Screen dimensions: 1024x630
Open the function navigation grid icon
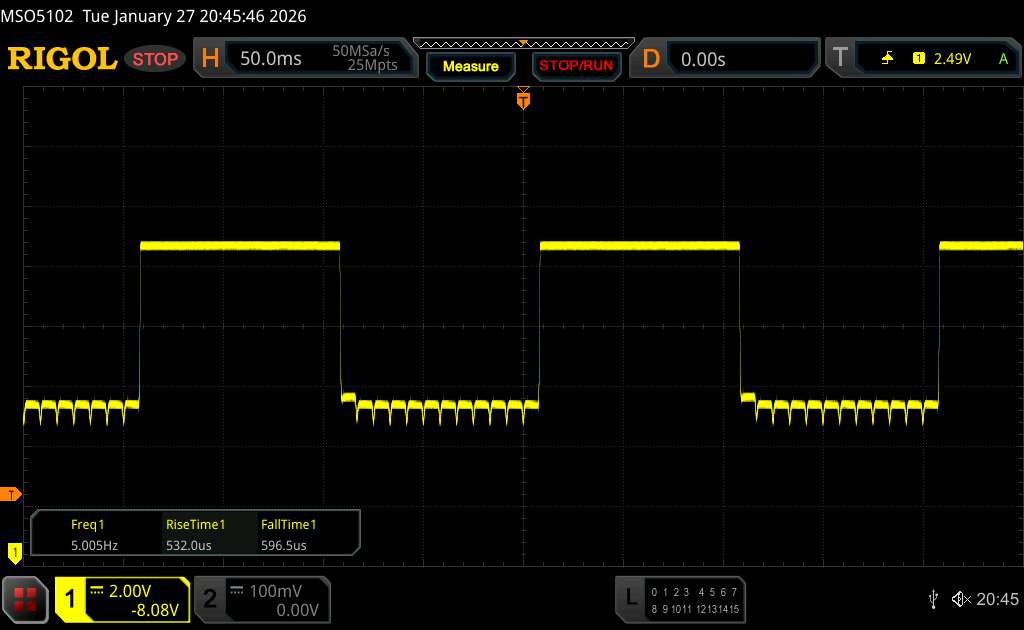(x=26, y=598)
